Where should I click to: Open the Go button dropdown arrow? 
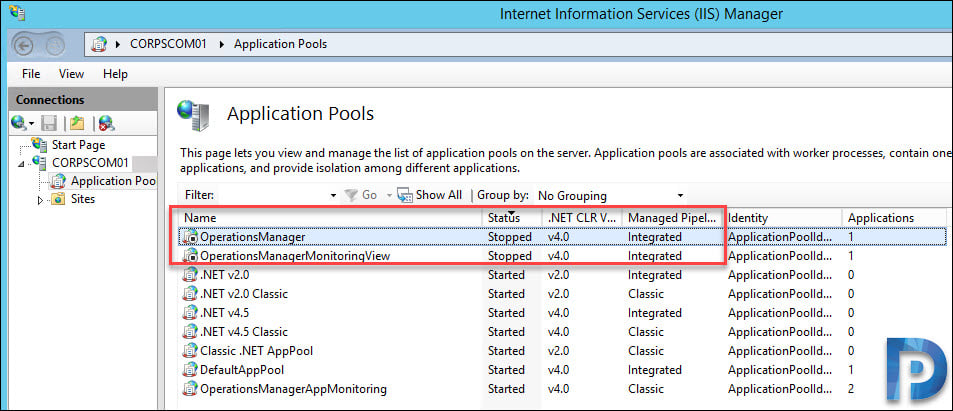(390, 196)
